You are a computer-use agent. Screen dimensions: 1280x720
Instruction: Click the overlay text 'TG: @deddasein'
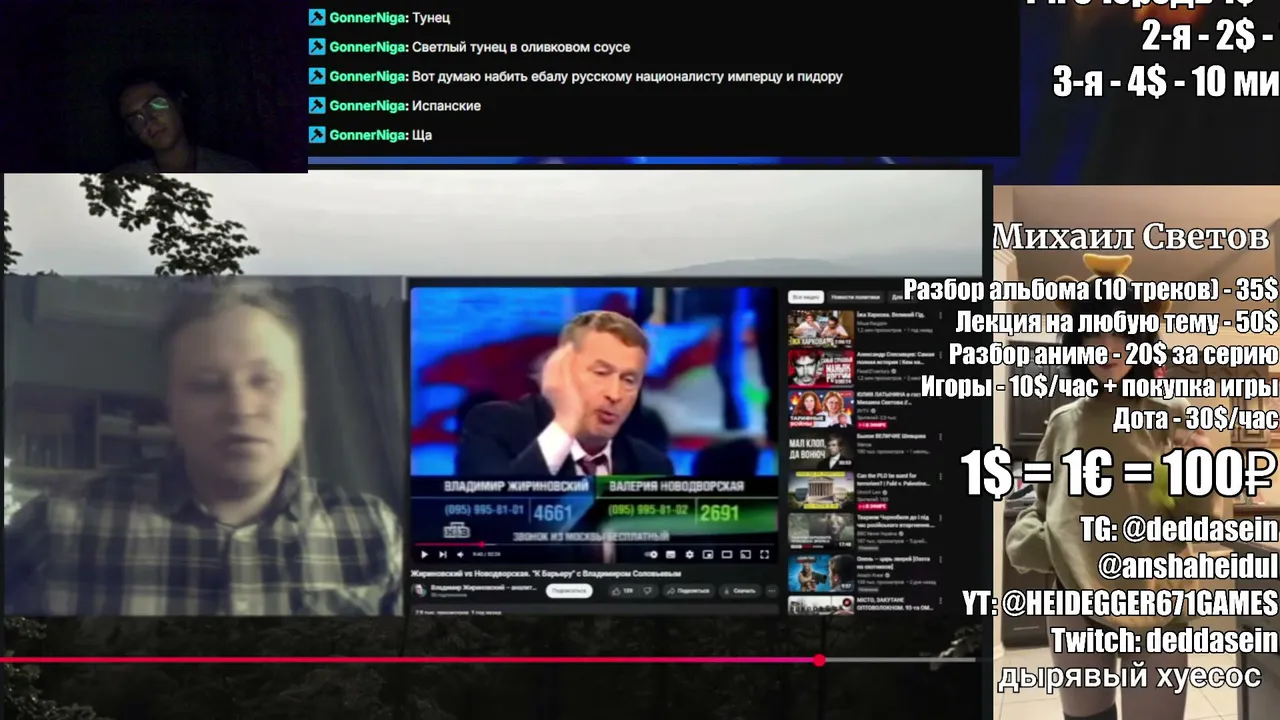click(1179, 528)
